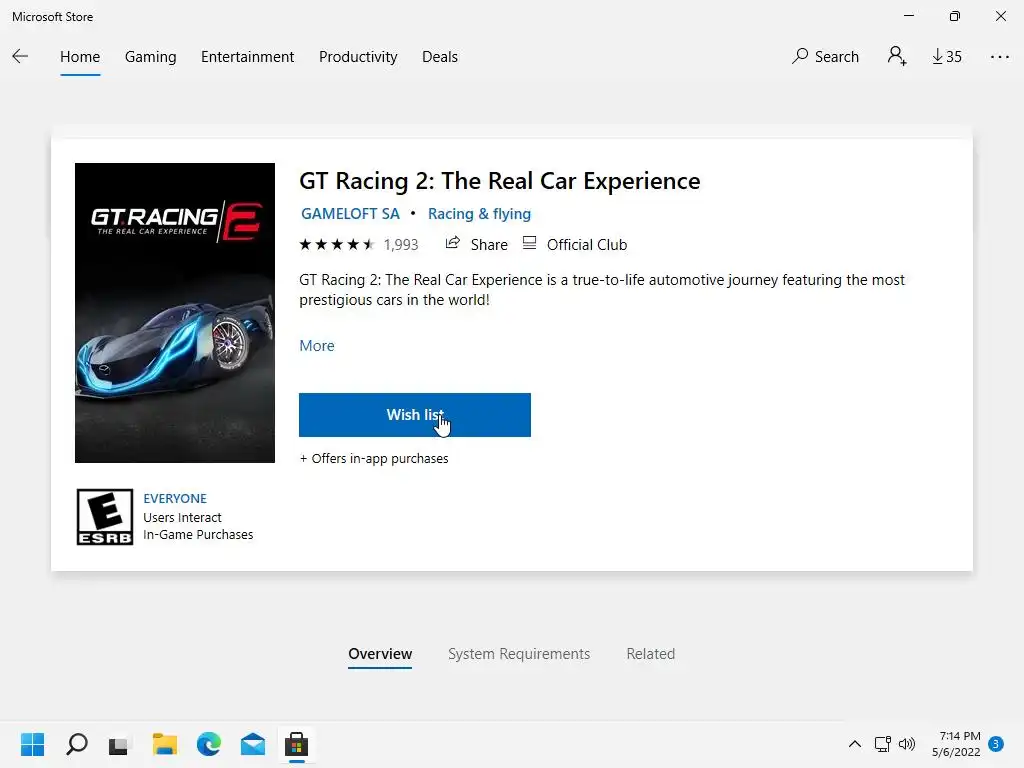Click the Share icon

tap(453, 244)
